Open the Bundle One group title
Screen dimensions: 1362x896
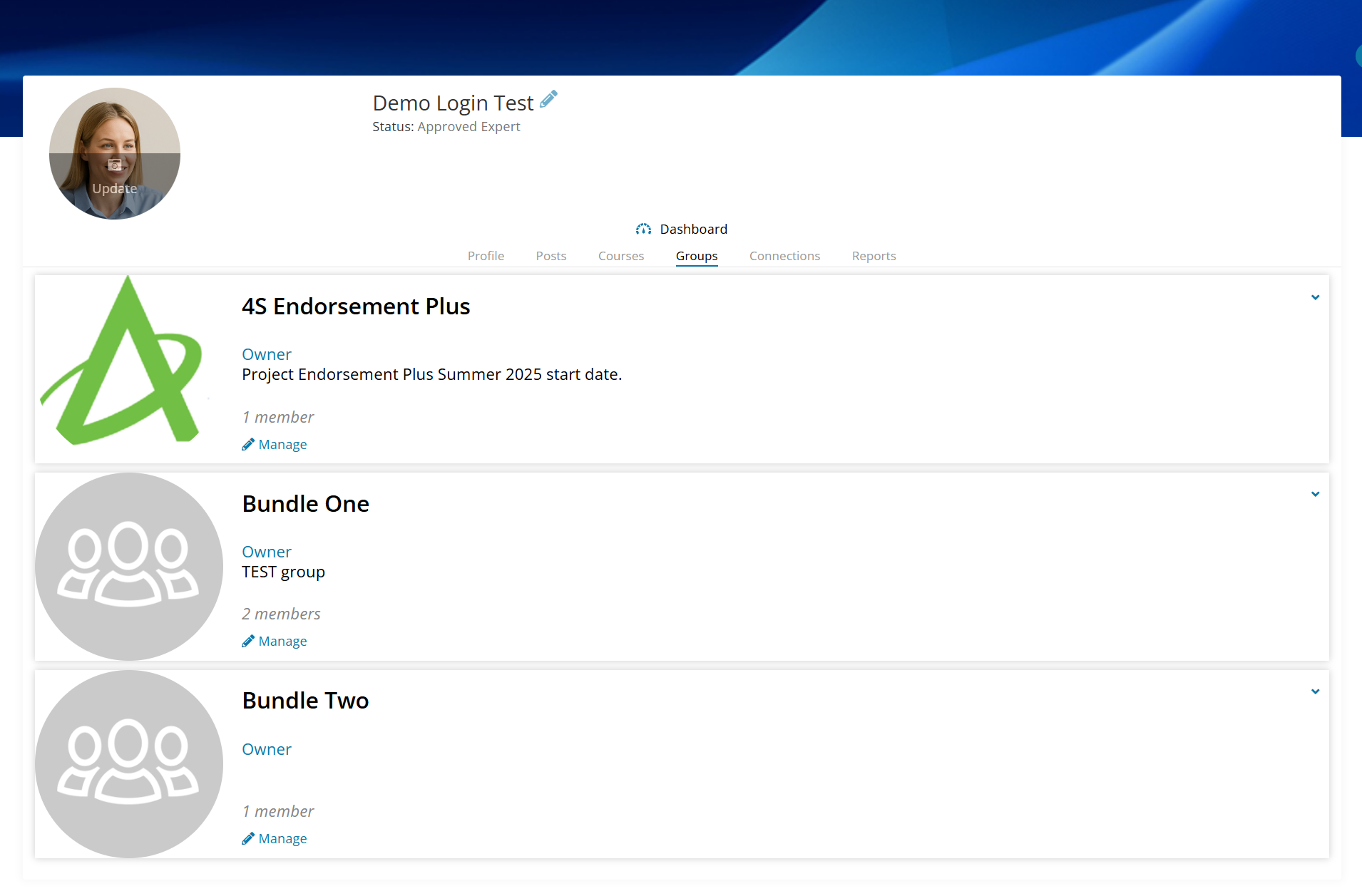(305, 504)
